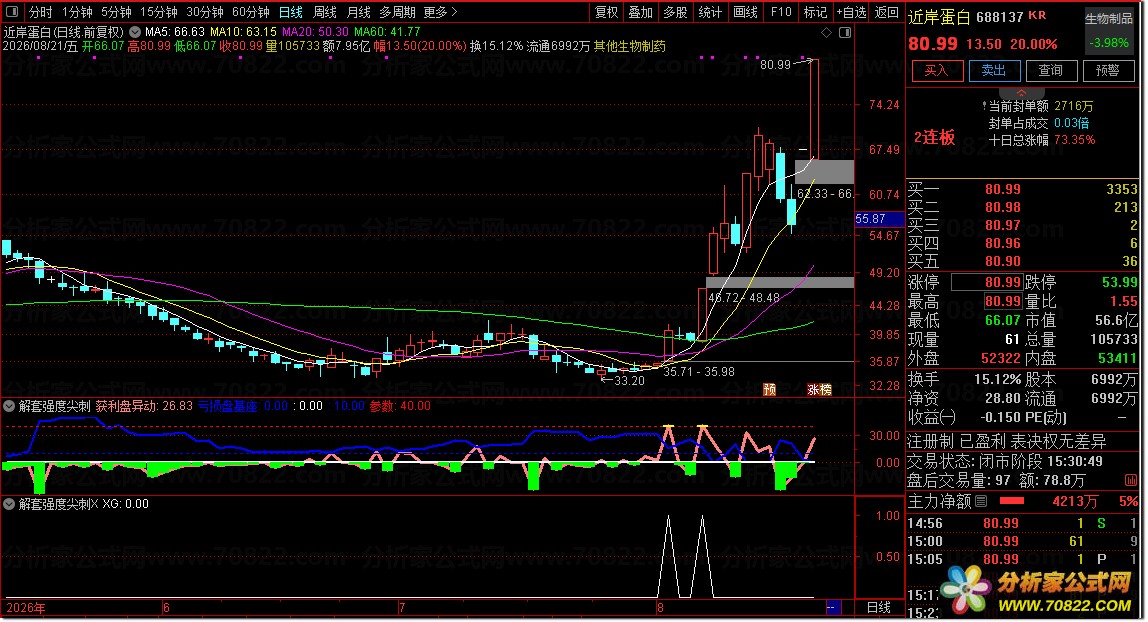1148x622 pixels.
Task: Click the 其他生物制药 industry link
Action: click(x=630, y=46)
